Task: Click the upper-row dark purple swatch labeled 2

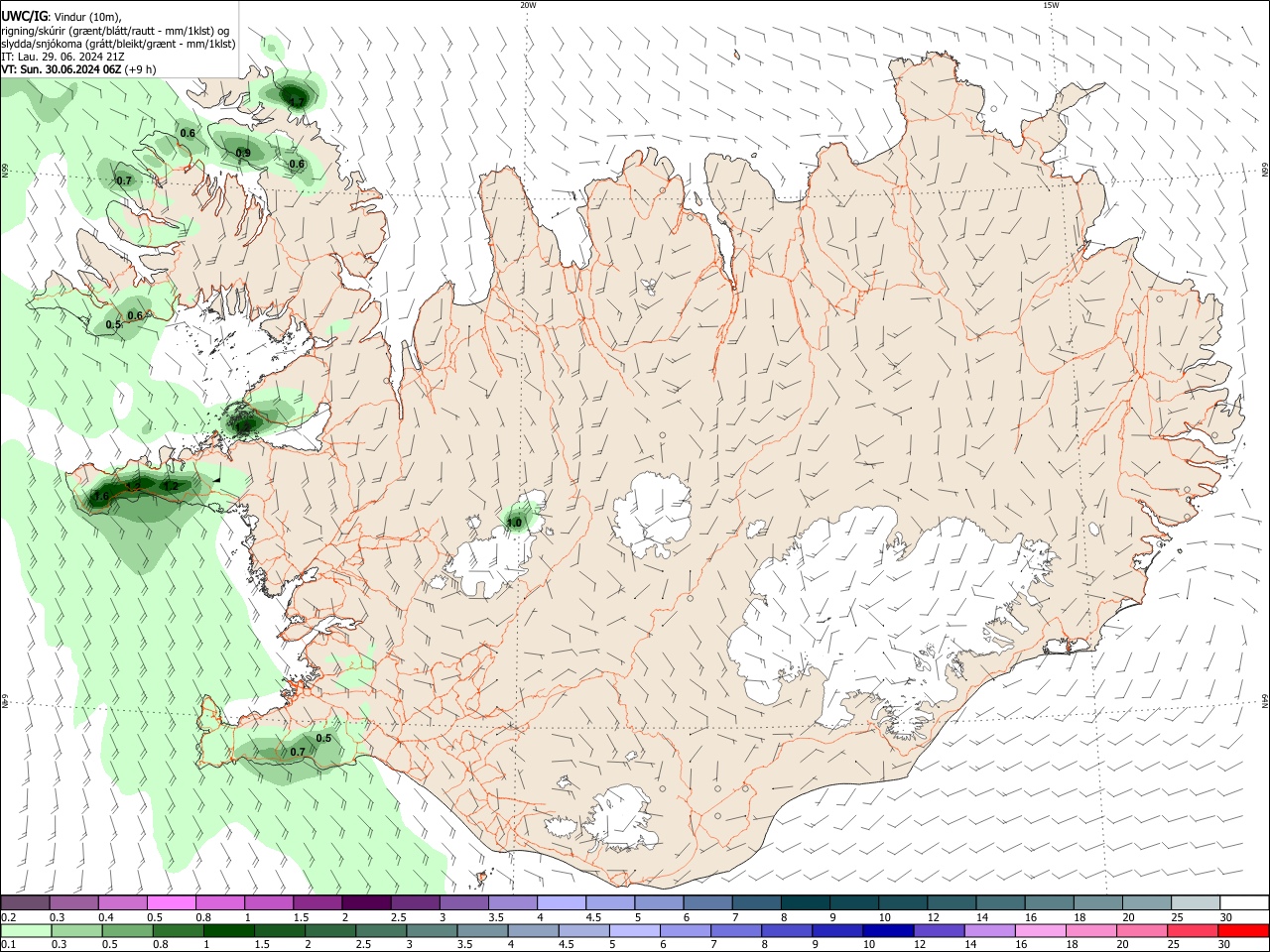Action: tap(366, 902)
